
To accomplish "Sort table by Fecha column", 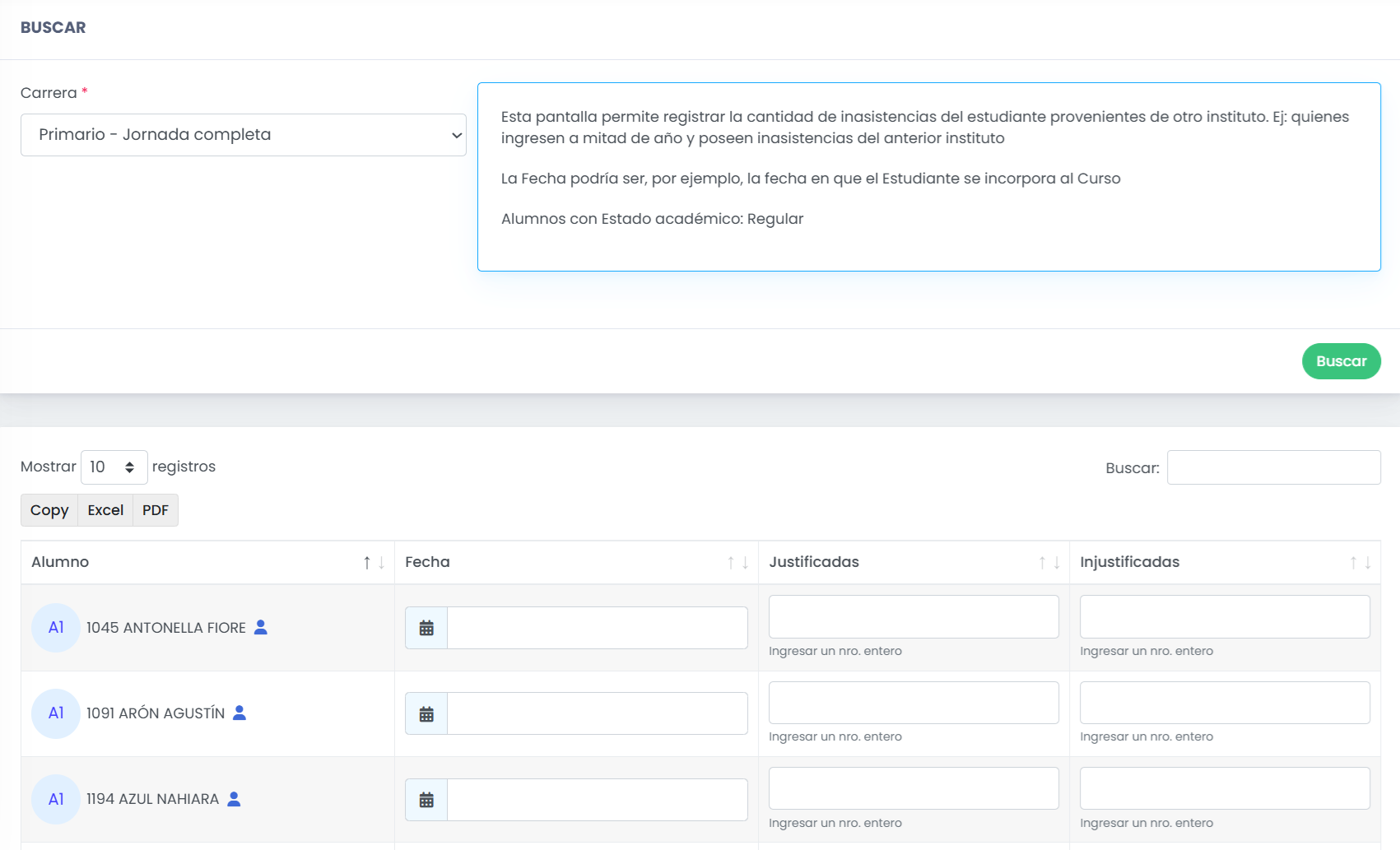I will pos(577,563).
